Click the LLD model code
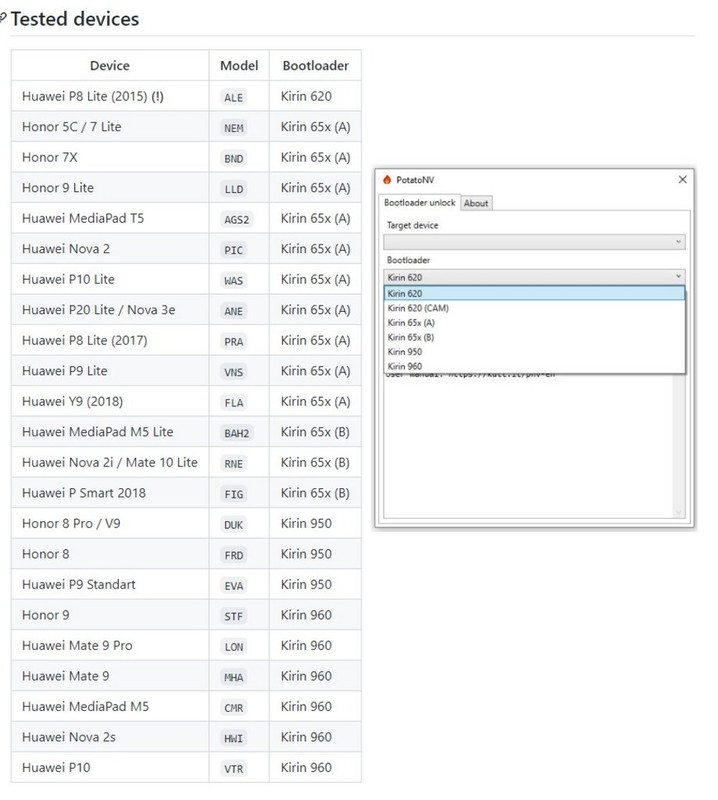 coord(234,189)
